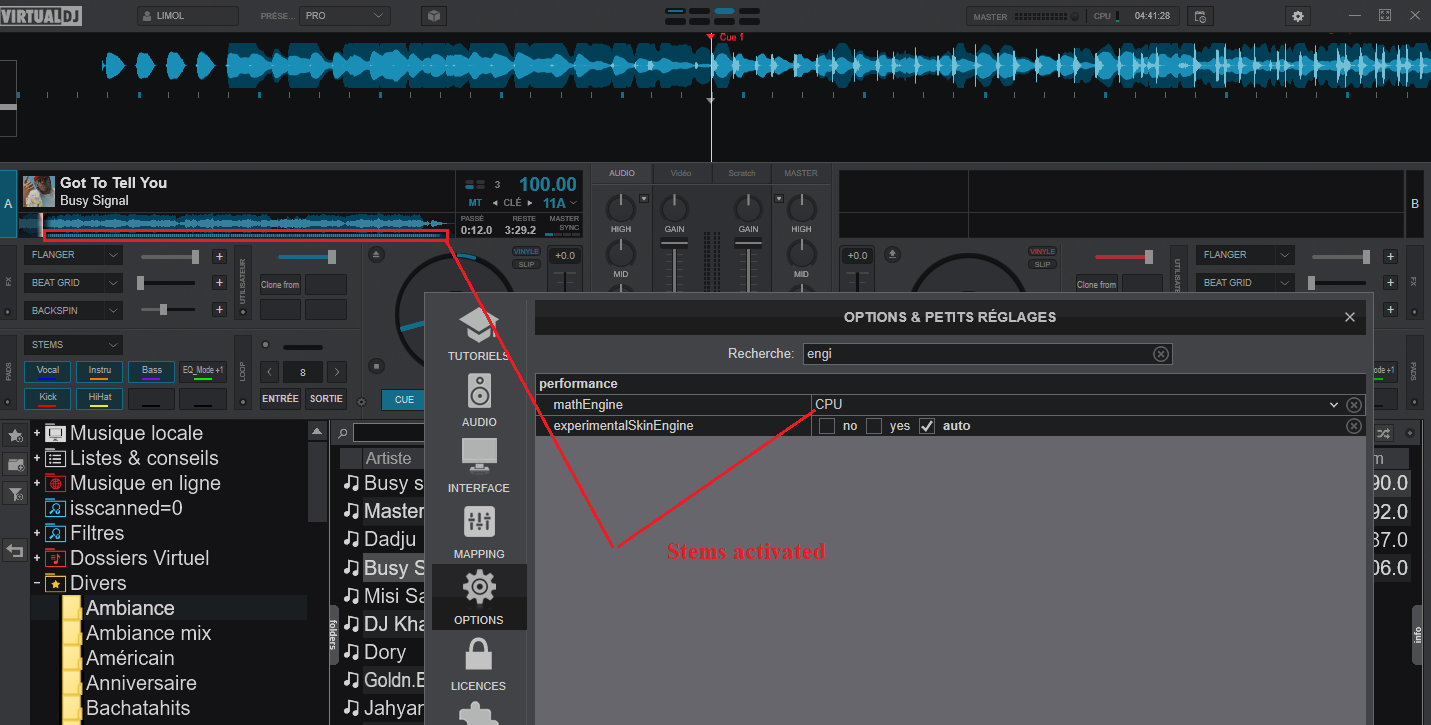Switch to the Scratch mixer tab
Image resolution: width=1431 pixels, height=725 pixels.
(x=742, y=173)
